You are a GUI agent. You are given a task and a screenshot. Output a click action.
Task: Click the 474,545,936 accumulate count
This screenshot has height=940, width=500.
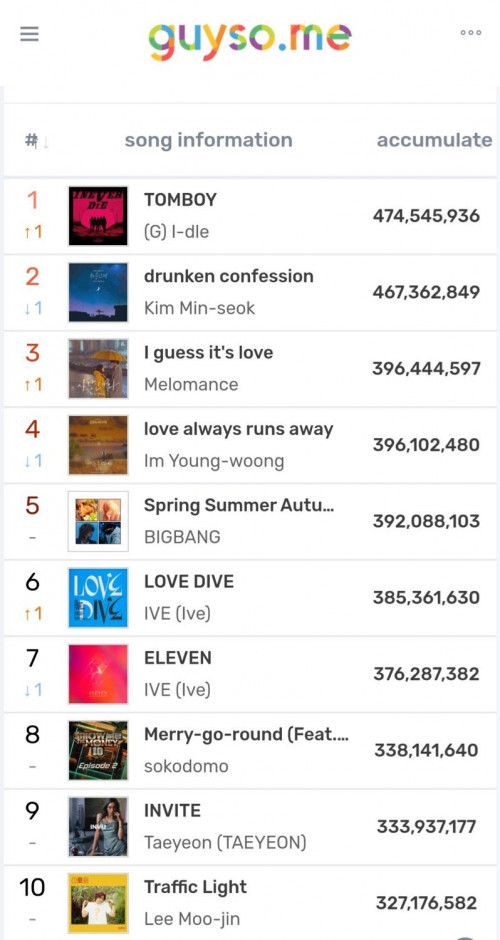[x=426, y=216]
